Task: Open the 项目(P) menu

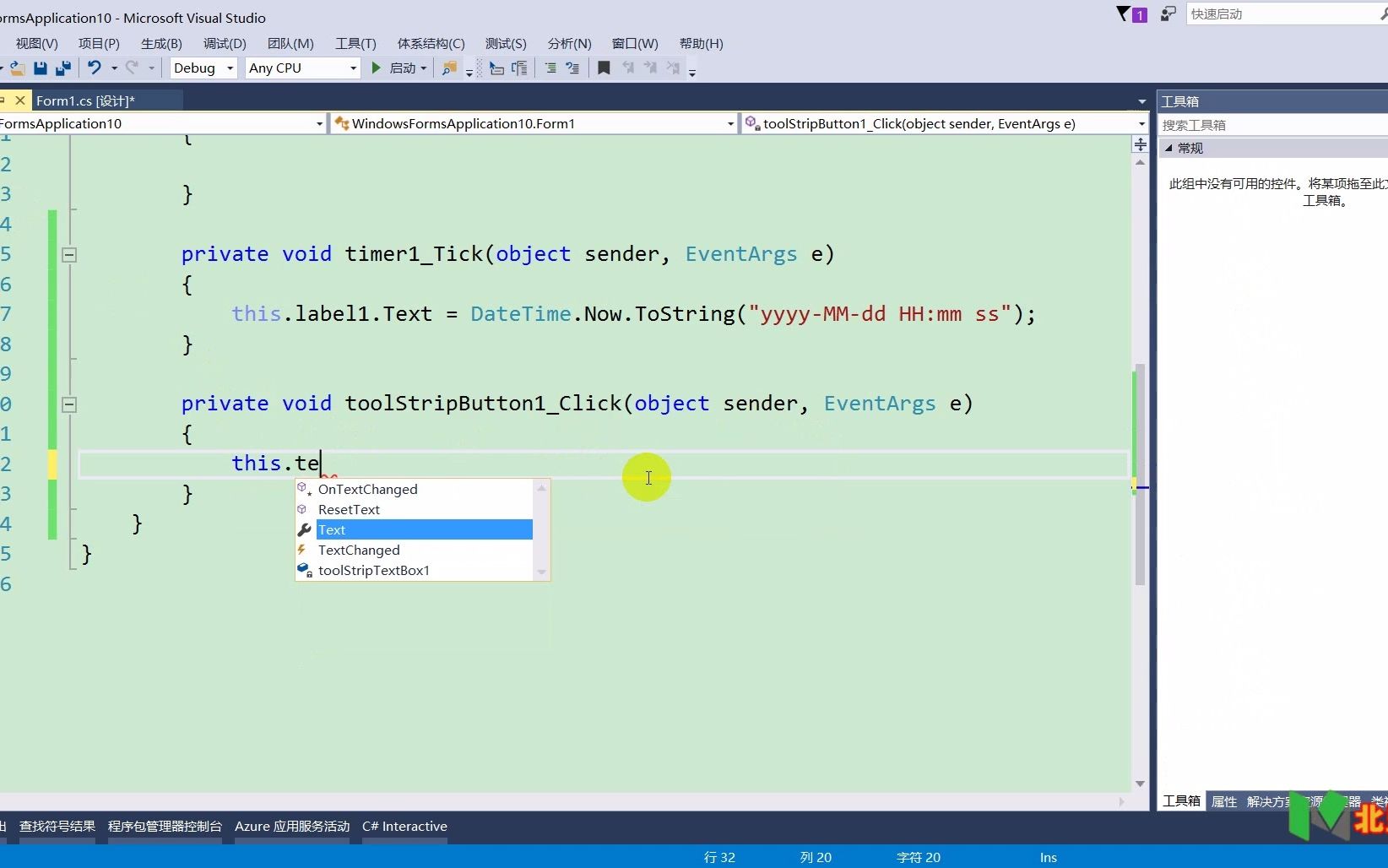Action: click(x=99, y=43)
